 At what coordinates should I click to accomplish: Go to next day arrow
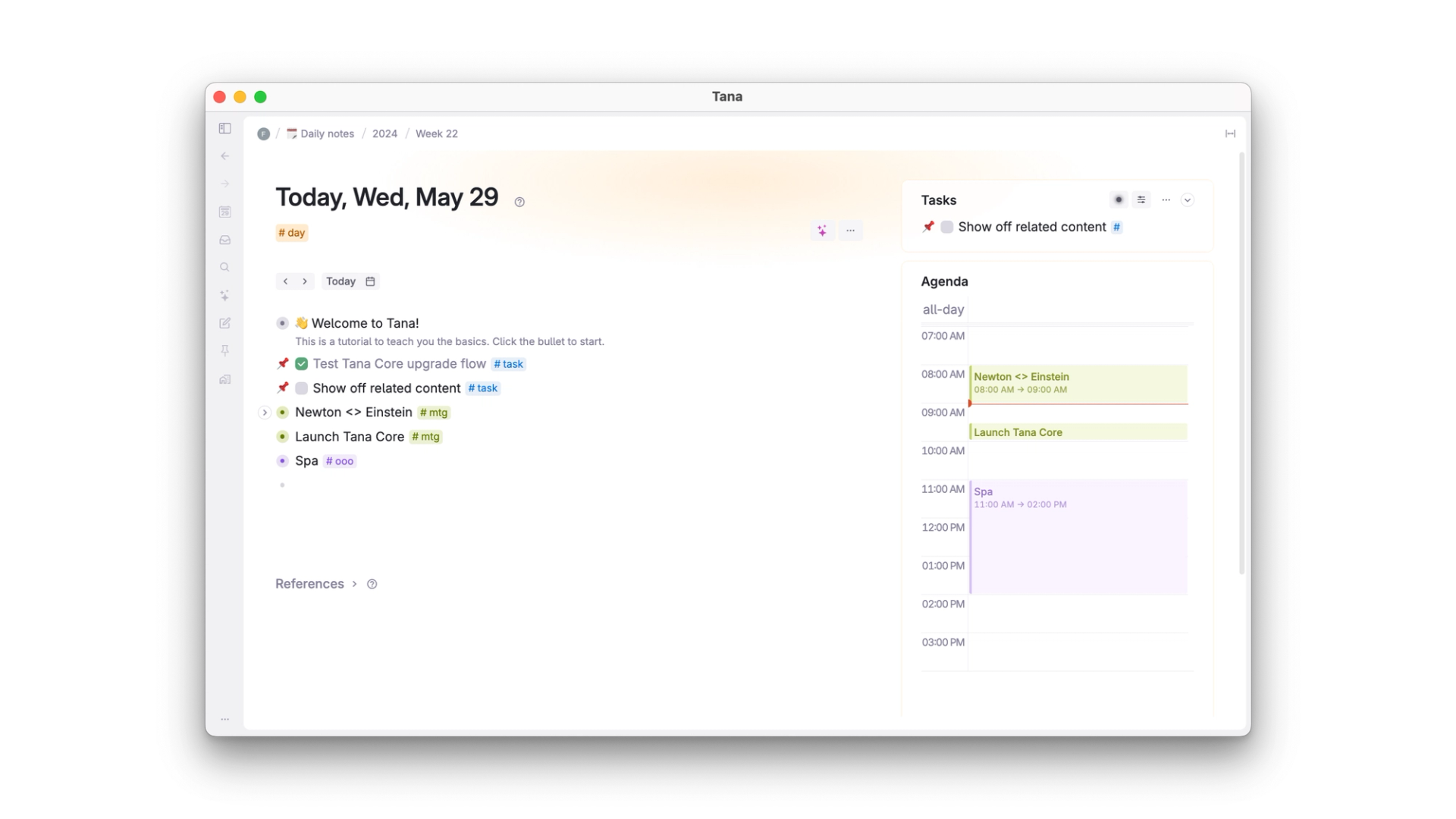click(x=305, y=281)
